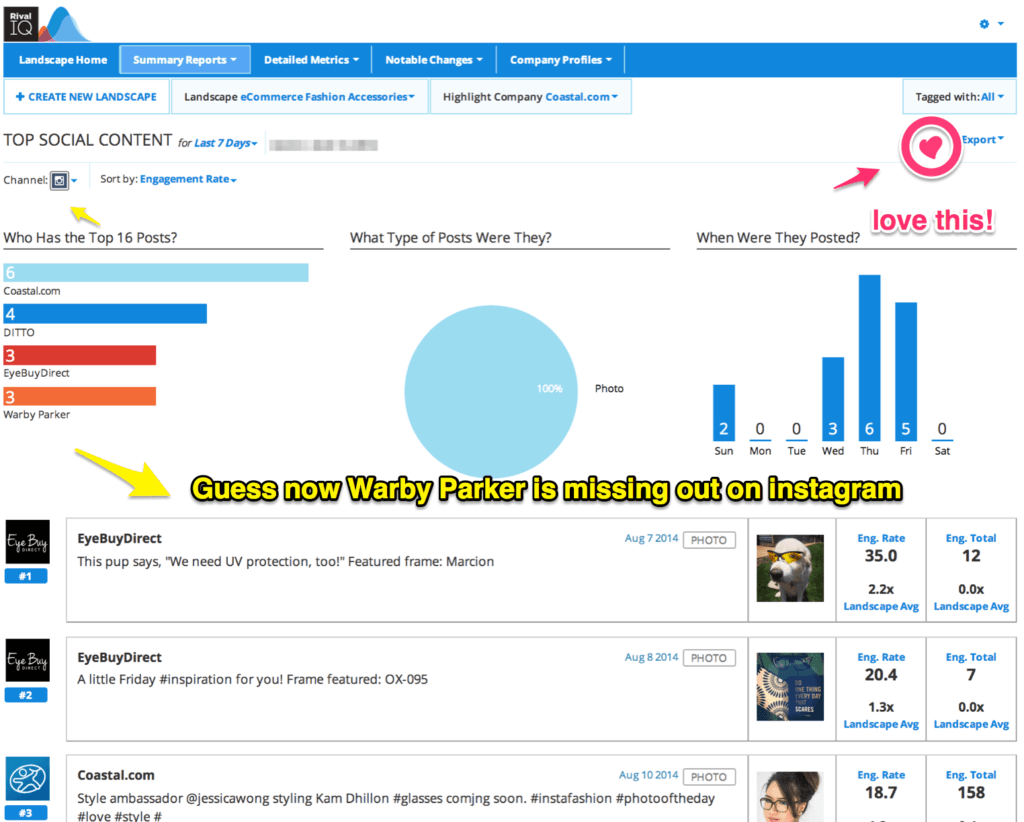Click the EyeBuyDirect logo for post #2
The image size is (1024, 822).
coord(26,661)
